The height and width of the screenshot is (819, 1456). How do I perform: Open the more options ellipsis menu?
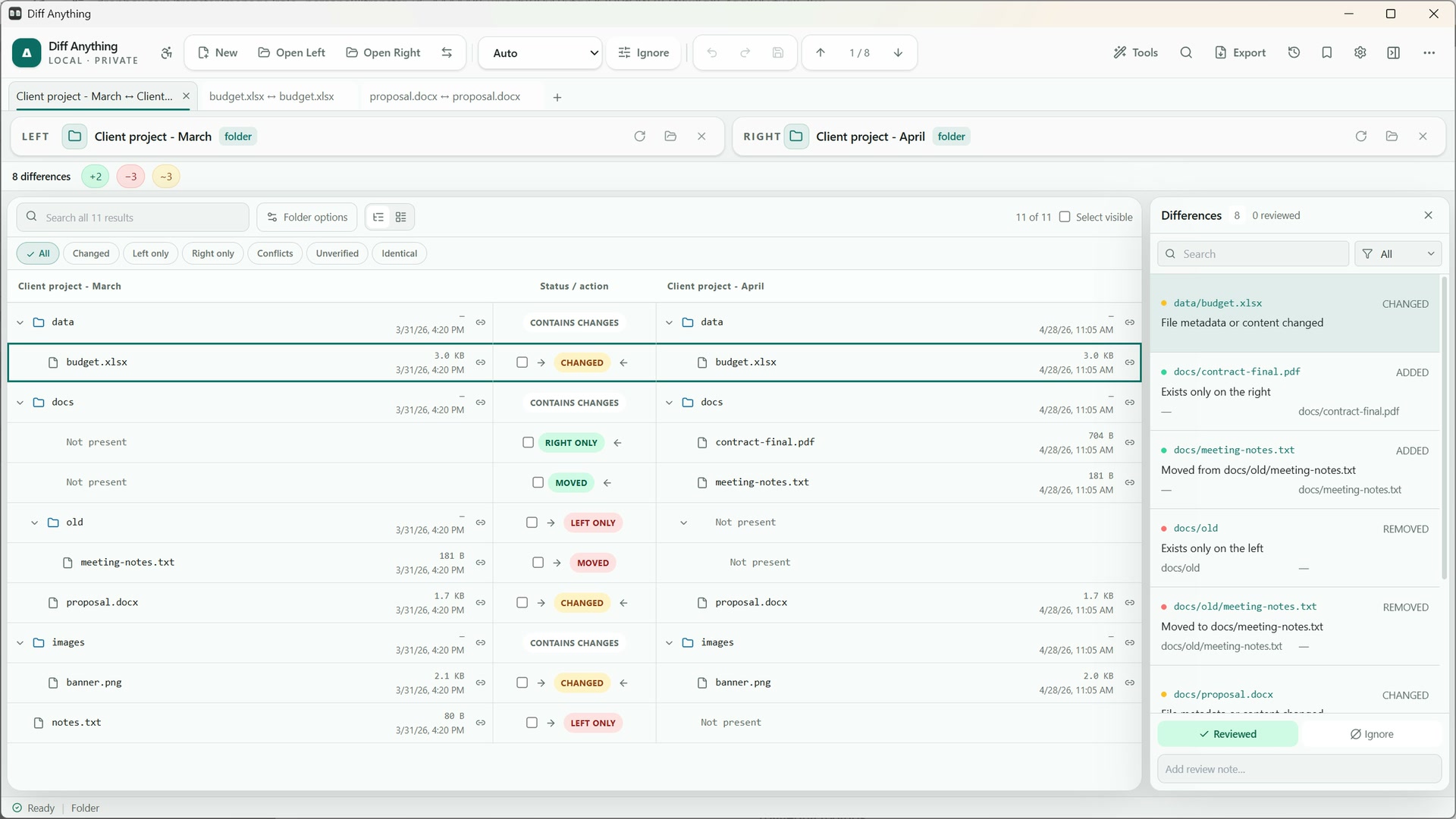tap(1429, 52)
